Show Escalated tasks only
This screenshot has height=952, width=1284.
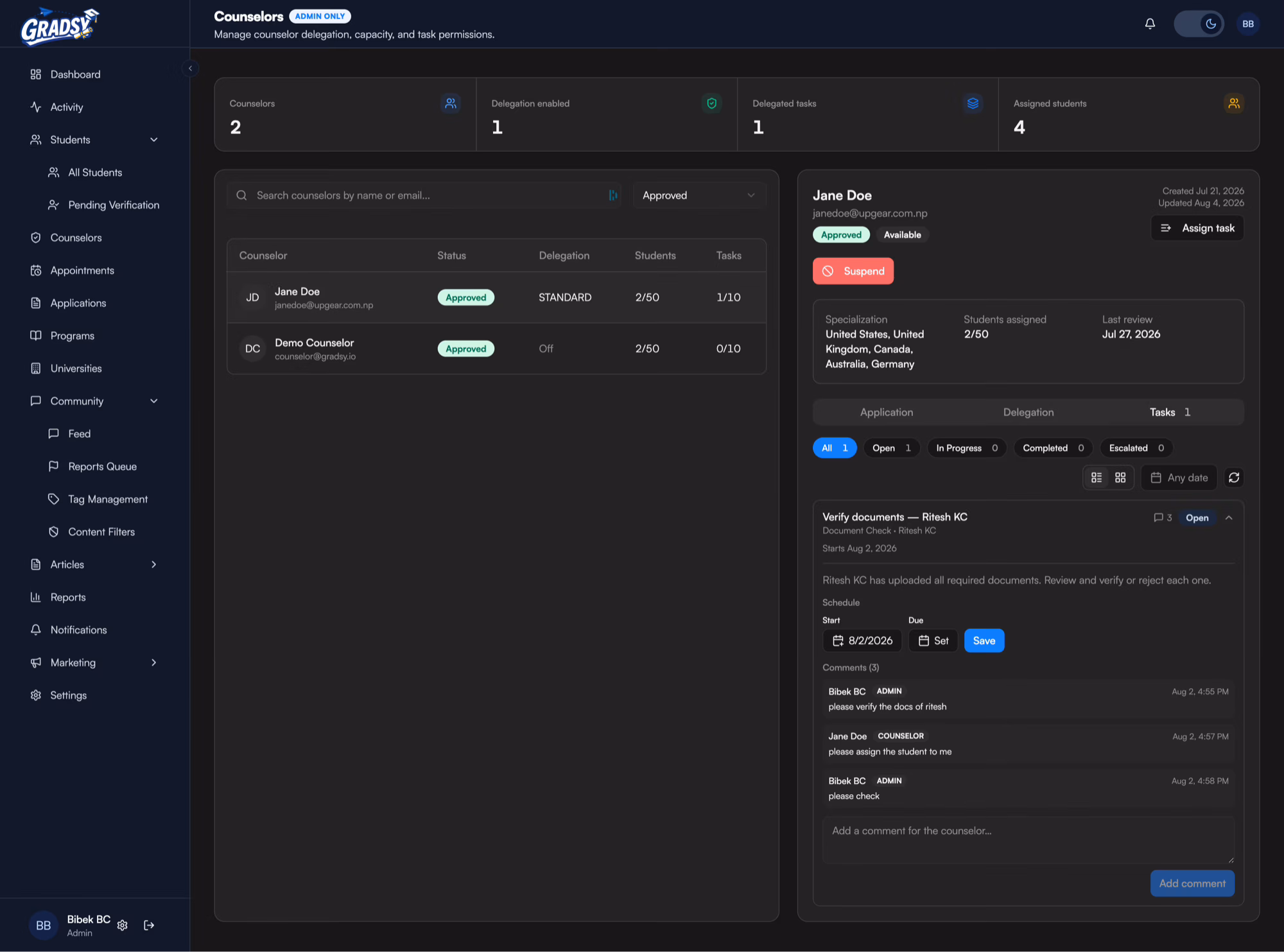1136,447
